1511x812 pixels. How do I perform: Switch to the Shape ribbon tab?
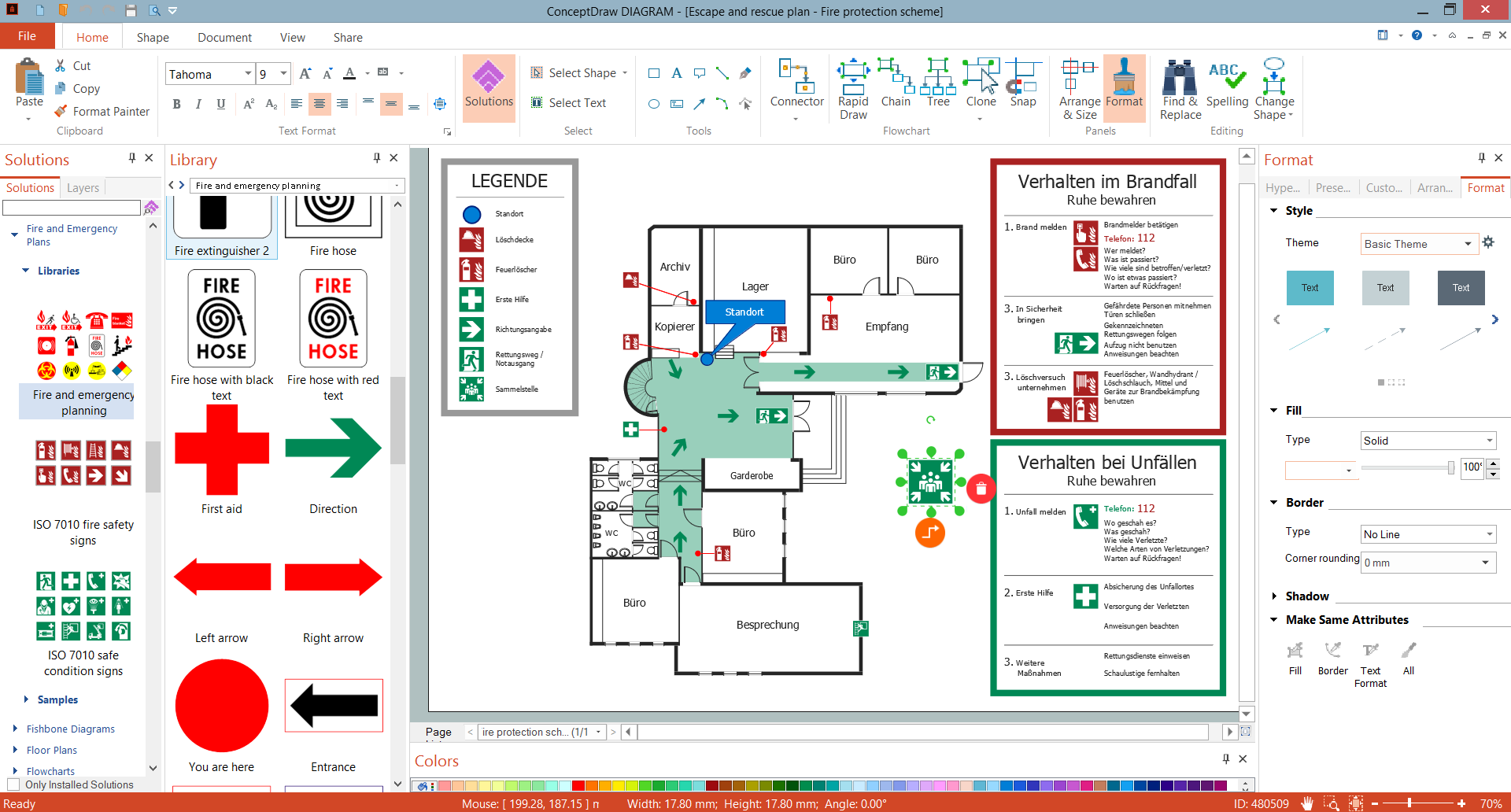click(152, 37)
